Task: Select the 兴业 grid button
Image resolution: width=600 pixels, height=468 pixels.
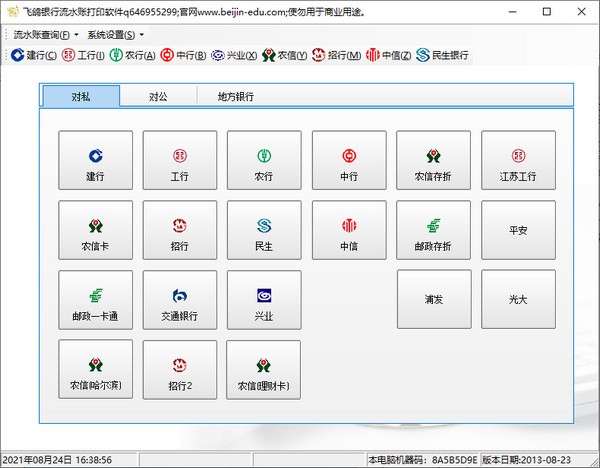Action: pos(264,300)
